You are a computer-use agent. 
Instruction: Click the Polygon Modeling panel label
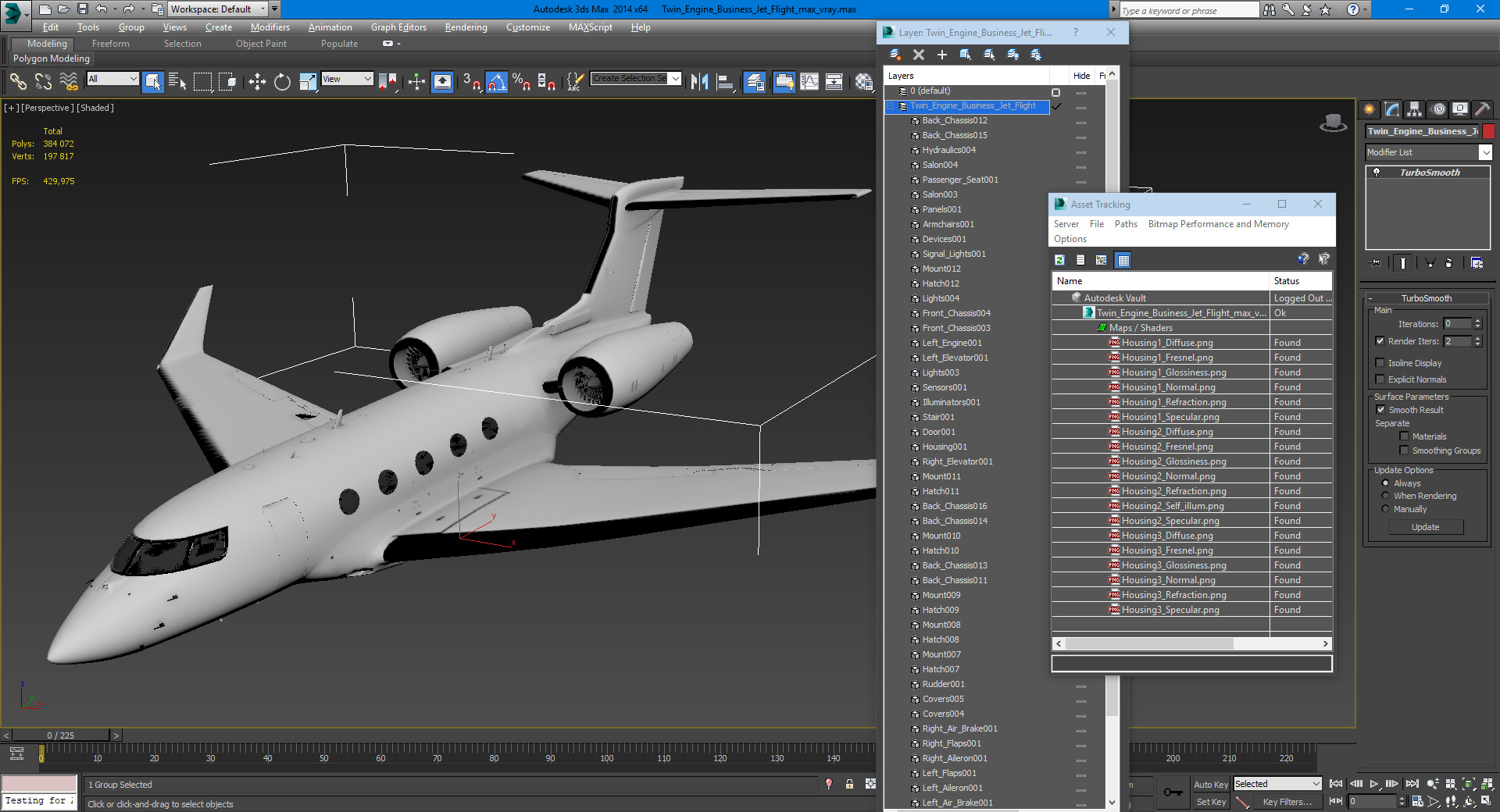coord(52,59)
